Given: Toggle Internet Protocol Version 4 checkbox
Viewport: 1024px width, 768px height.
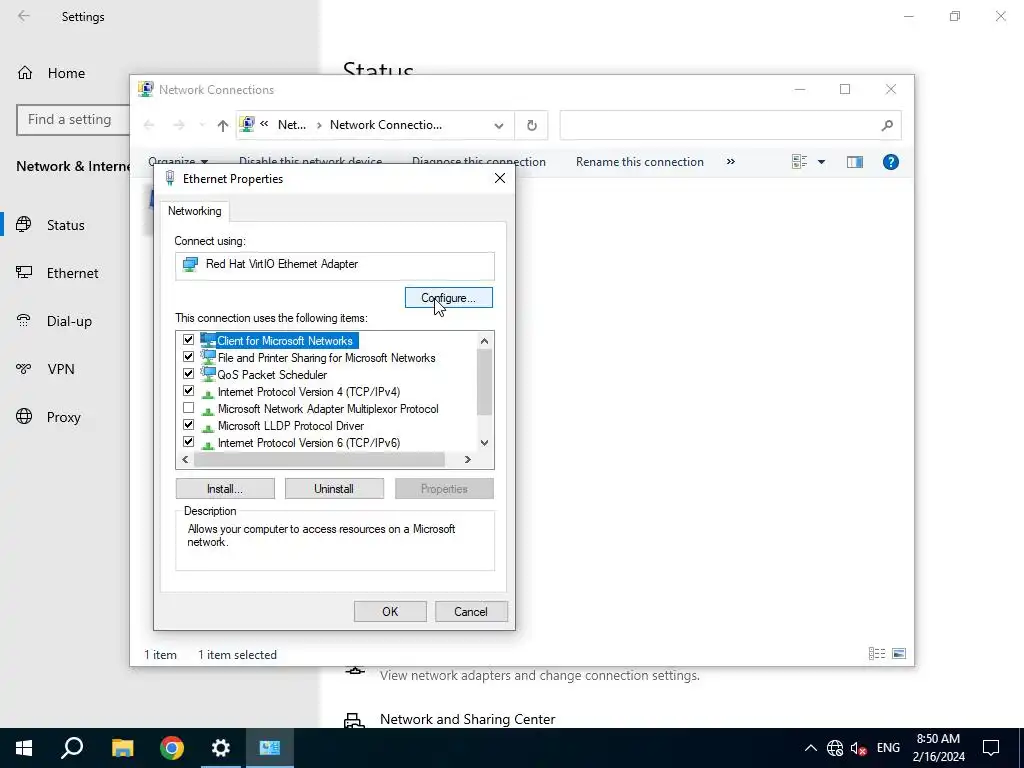Looking at the screenshot, I should tap(189, 391).
